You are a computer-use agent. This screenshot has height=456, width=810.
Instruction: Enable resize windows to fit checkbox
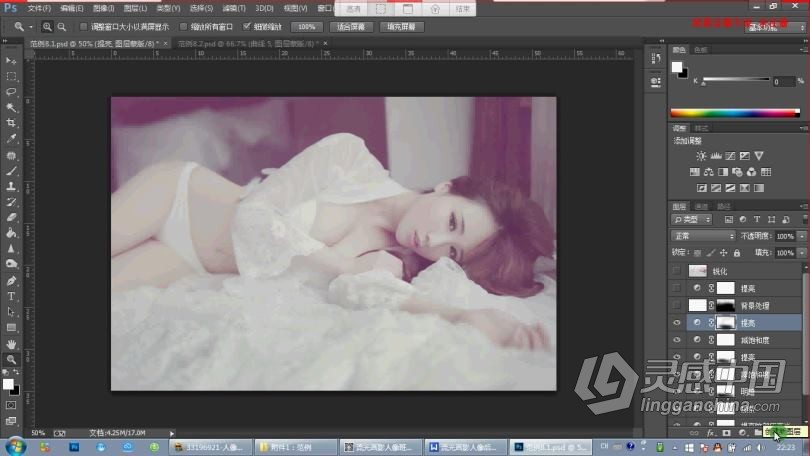click(x=83, y=26)
